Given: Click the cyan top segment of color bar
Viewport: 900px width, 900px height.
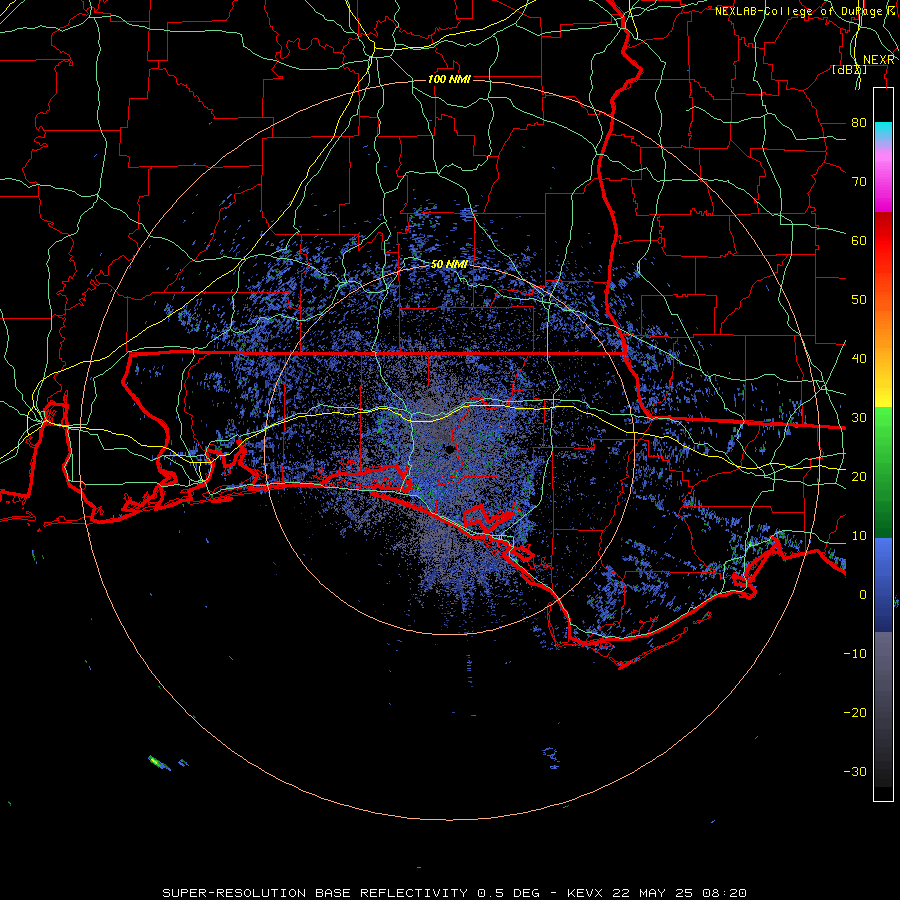Looking at the screenshot, I should click(883, 131).
